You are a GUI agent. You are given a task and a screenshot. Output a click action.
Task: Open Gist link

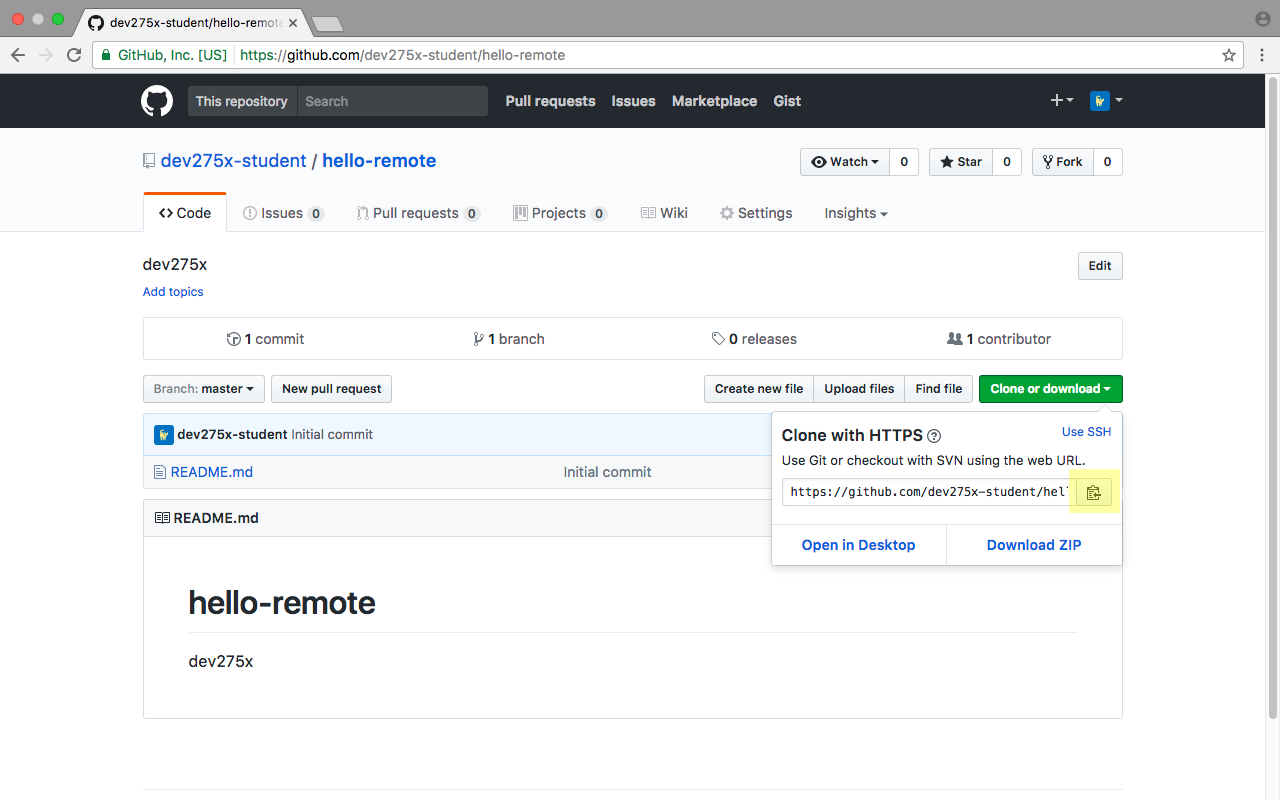787,101
